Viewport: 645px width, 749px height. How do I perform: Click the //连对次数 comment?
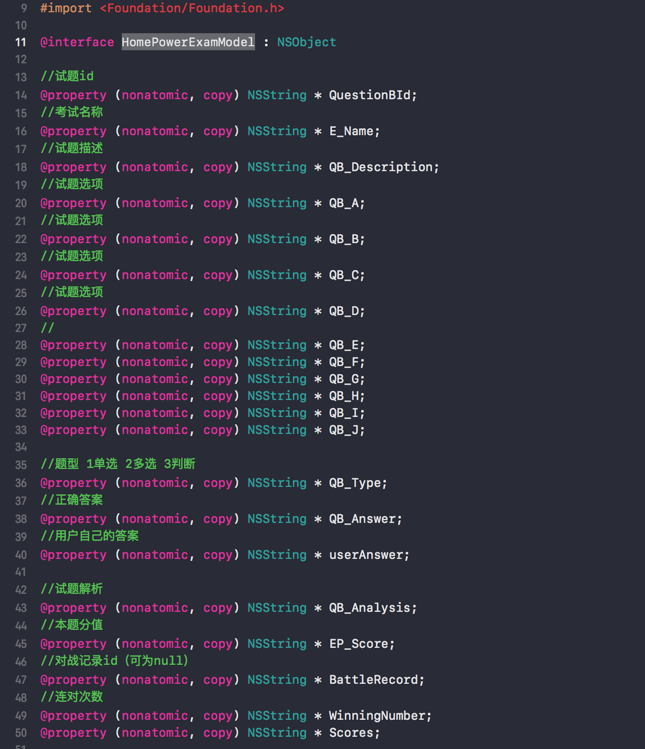[x=72, y=697]
